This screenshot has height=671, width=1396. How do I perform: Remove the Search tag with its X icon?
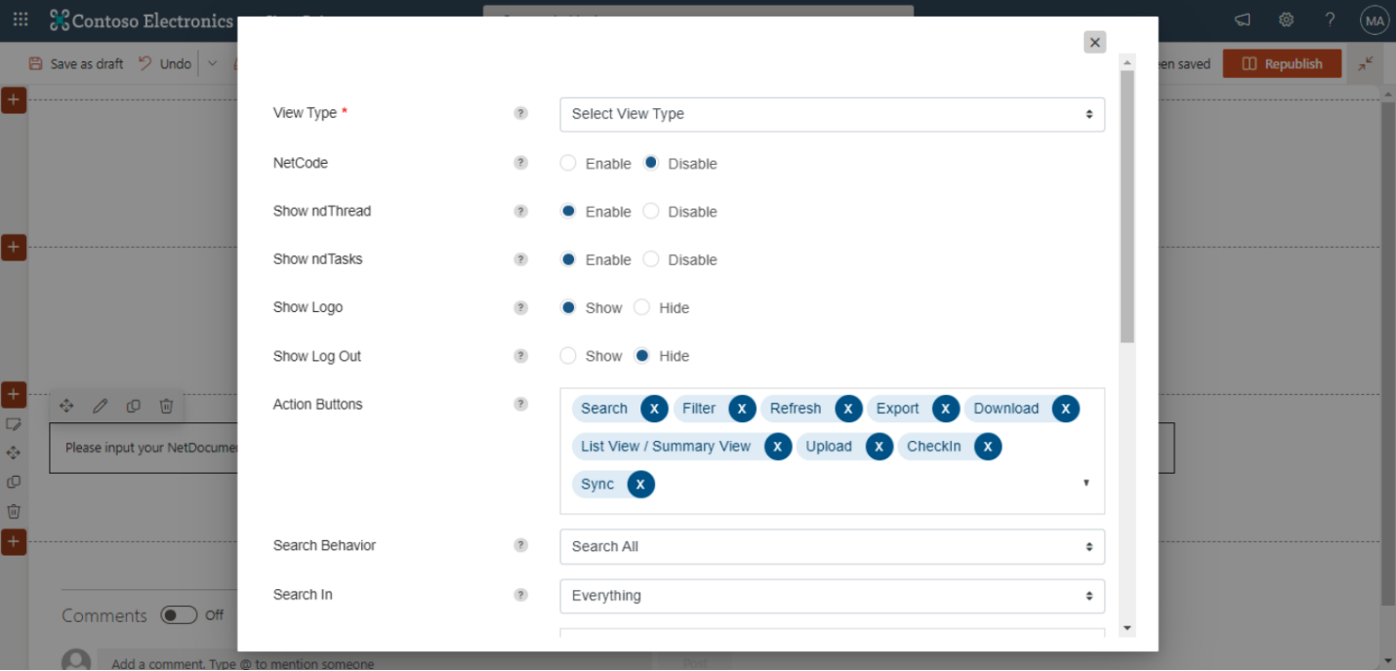pos(654,408)
